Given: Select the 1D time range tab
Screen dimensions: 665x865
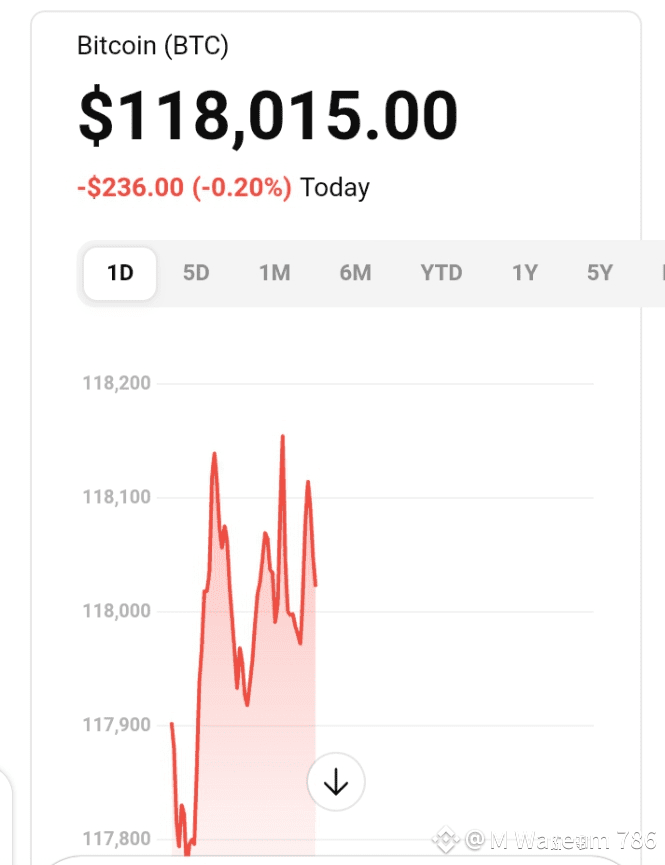Looking at the screenshot, I should pos(120,273).
